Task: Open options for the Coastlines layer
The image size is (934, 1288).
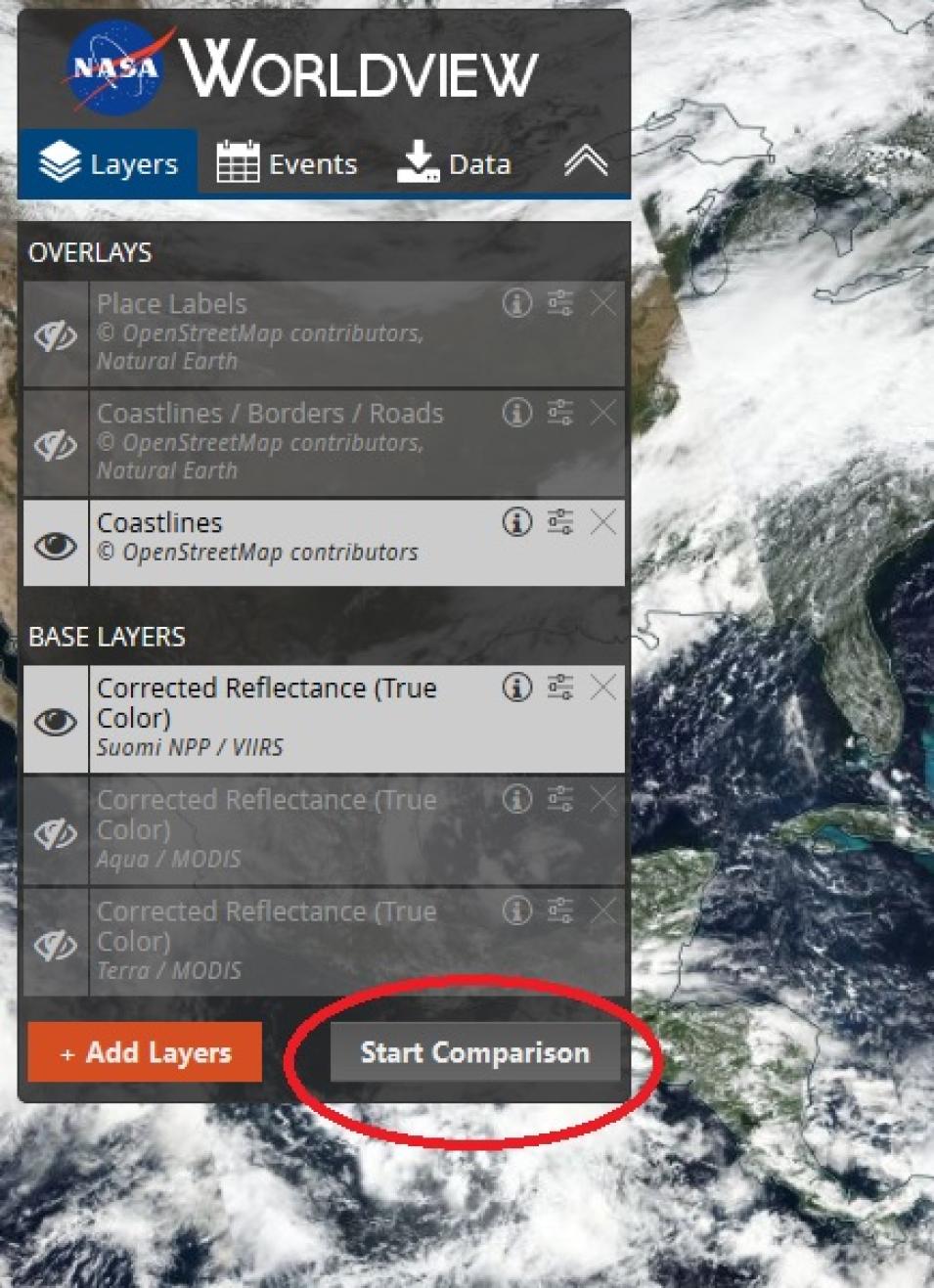Action: click(x=560, y=522)
